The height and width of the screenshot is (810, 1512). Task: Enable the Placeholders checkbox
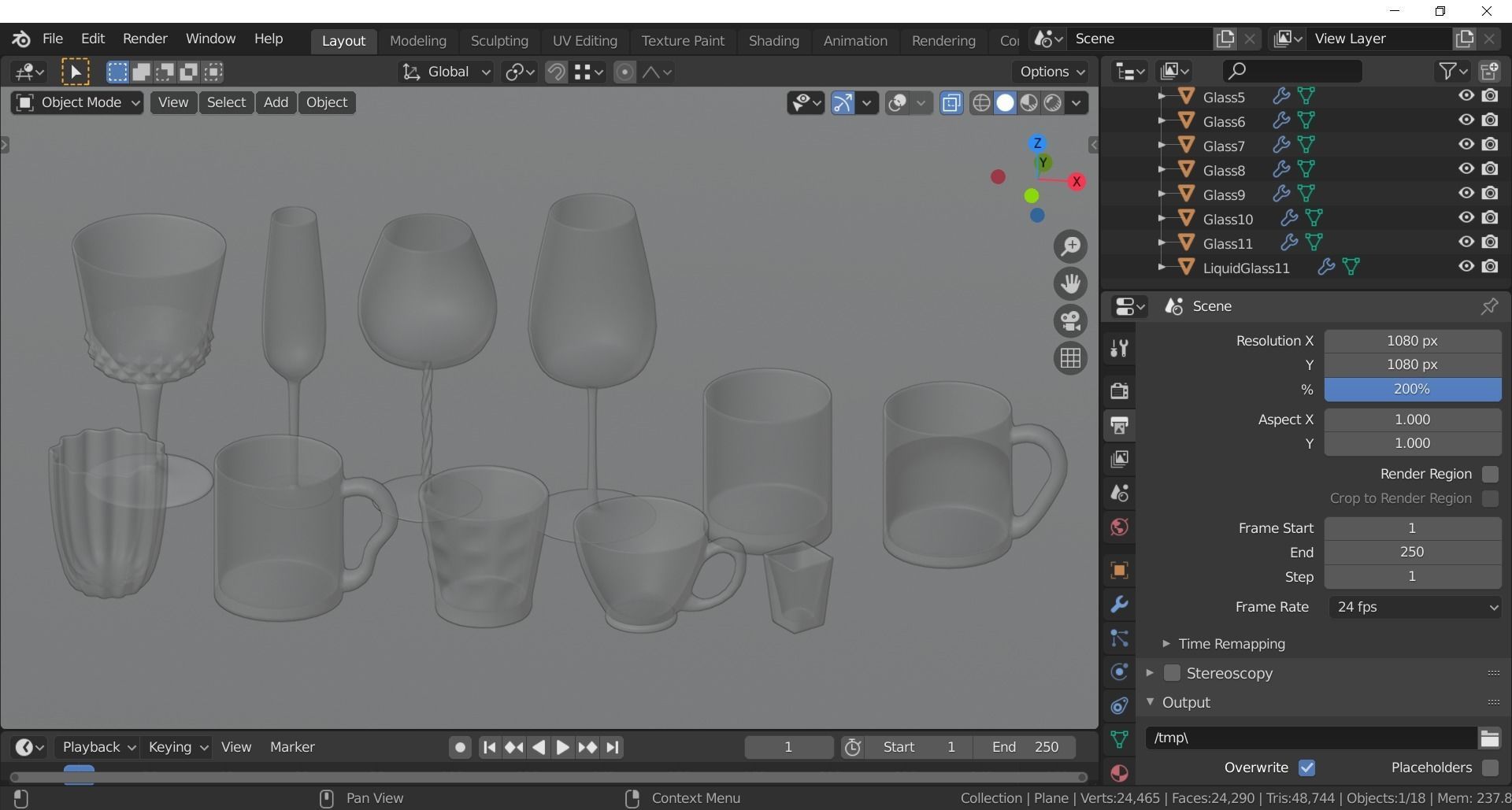1490,767
